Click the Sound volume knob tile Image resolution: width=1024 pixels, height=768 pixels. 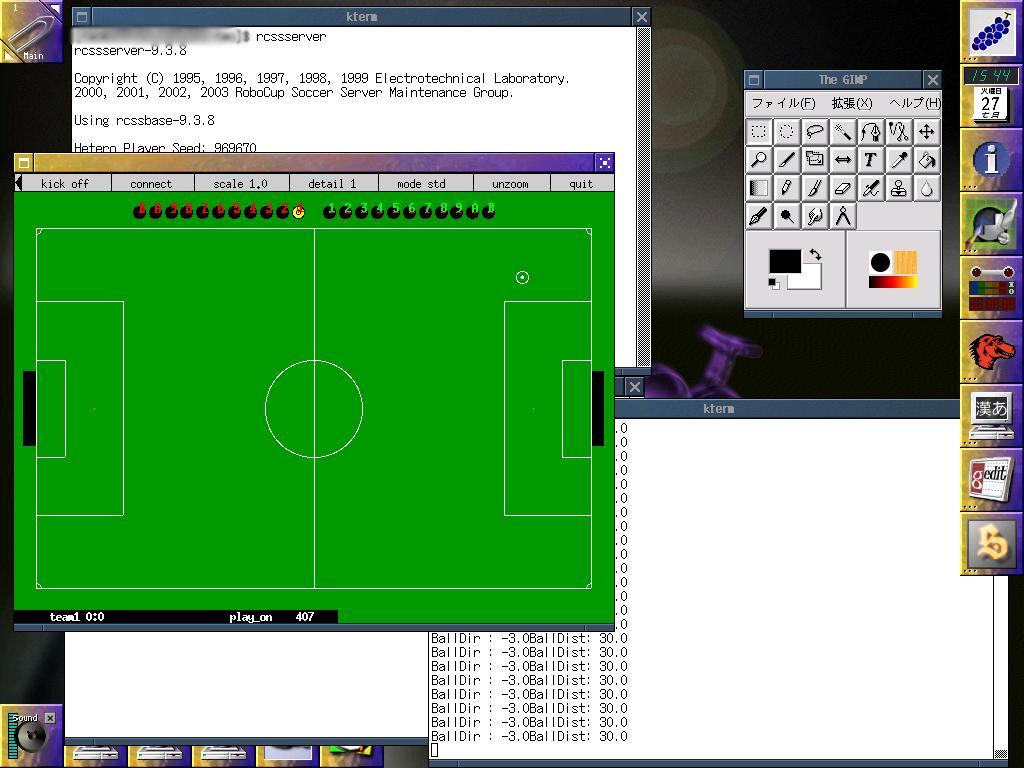[x=30, y=737]
